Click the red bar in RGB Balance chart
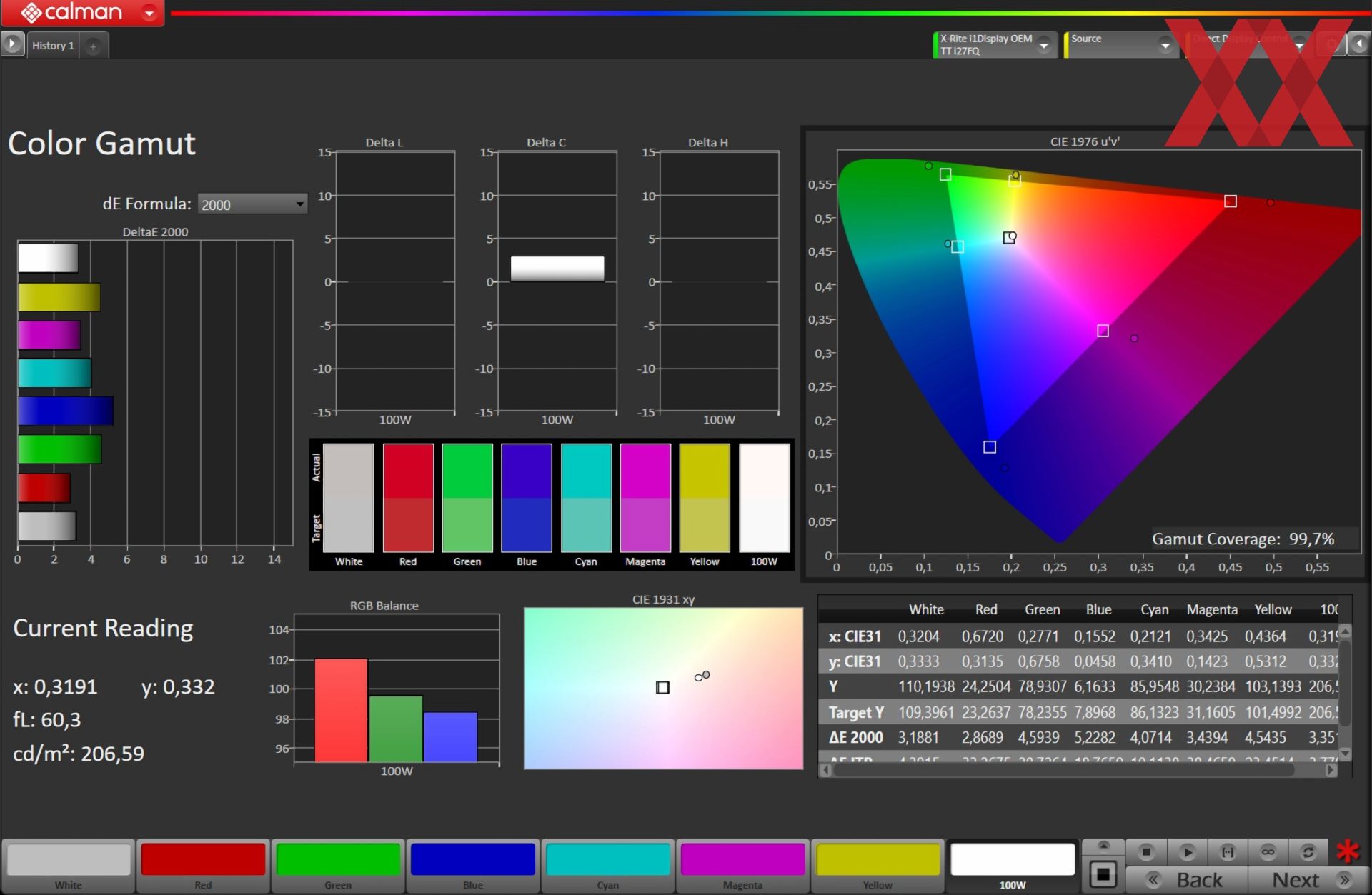The image size is (1372, 895). click(x=341, y=710)
